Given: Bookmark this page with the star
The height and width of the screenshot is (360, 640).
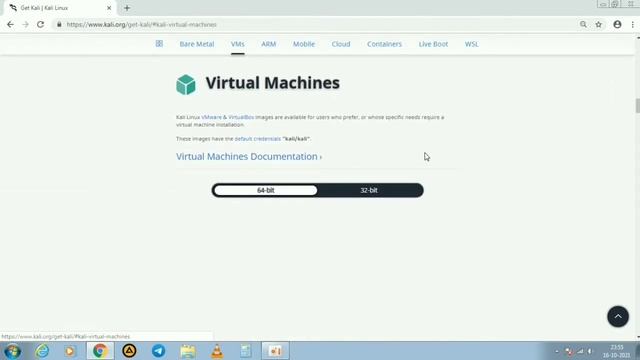Looking at the screenshot, I should 599,24.
